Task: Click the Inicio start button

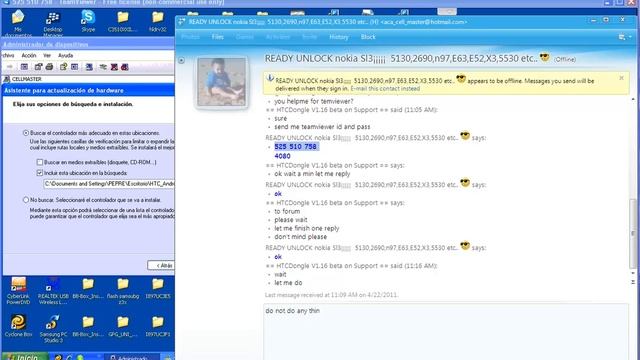Action: (x=24, y=356)
